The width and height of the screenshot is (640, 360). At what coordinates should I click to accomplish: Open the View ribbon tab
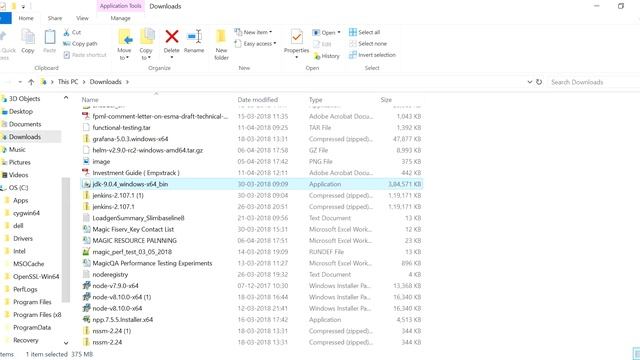click(x=82, y=18)
